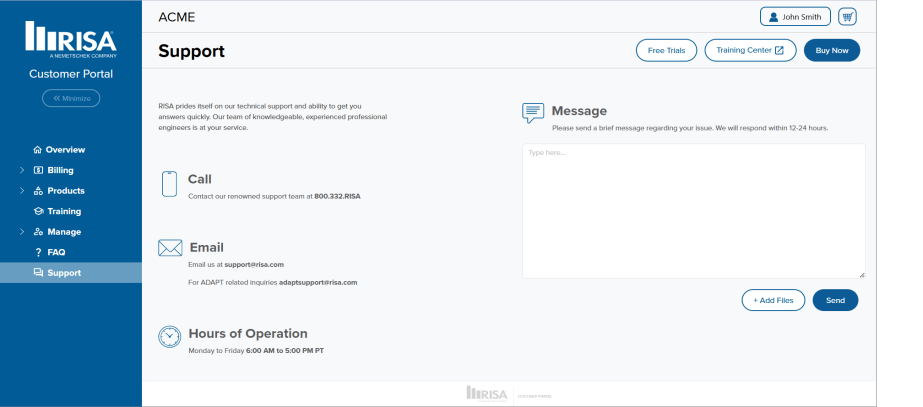Viewport: 923px width, 407px height.
Task: Click the Buy Now button
Action: click(x=832, y=51)
